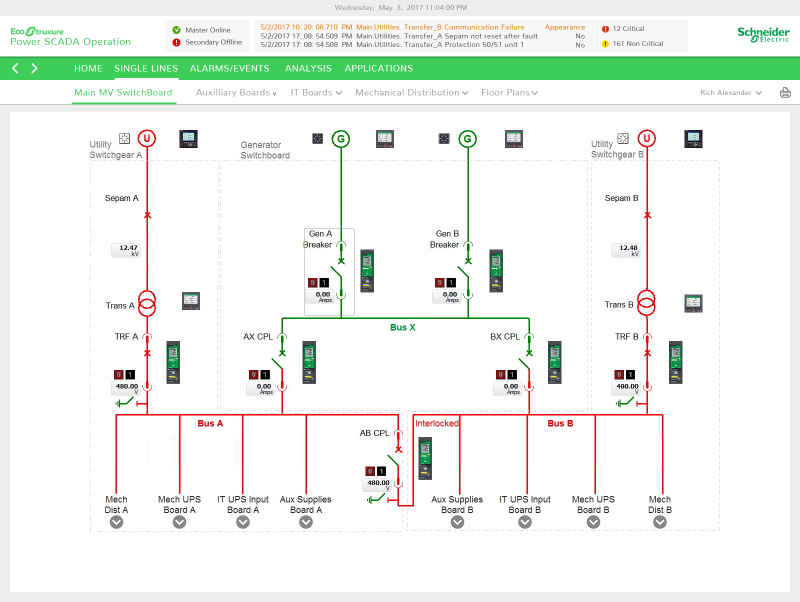Click the Utility A 12.47 kV readout
The image size is (800, 602).
point(127,250)
